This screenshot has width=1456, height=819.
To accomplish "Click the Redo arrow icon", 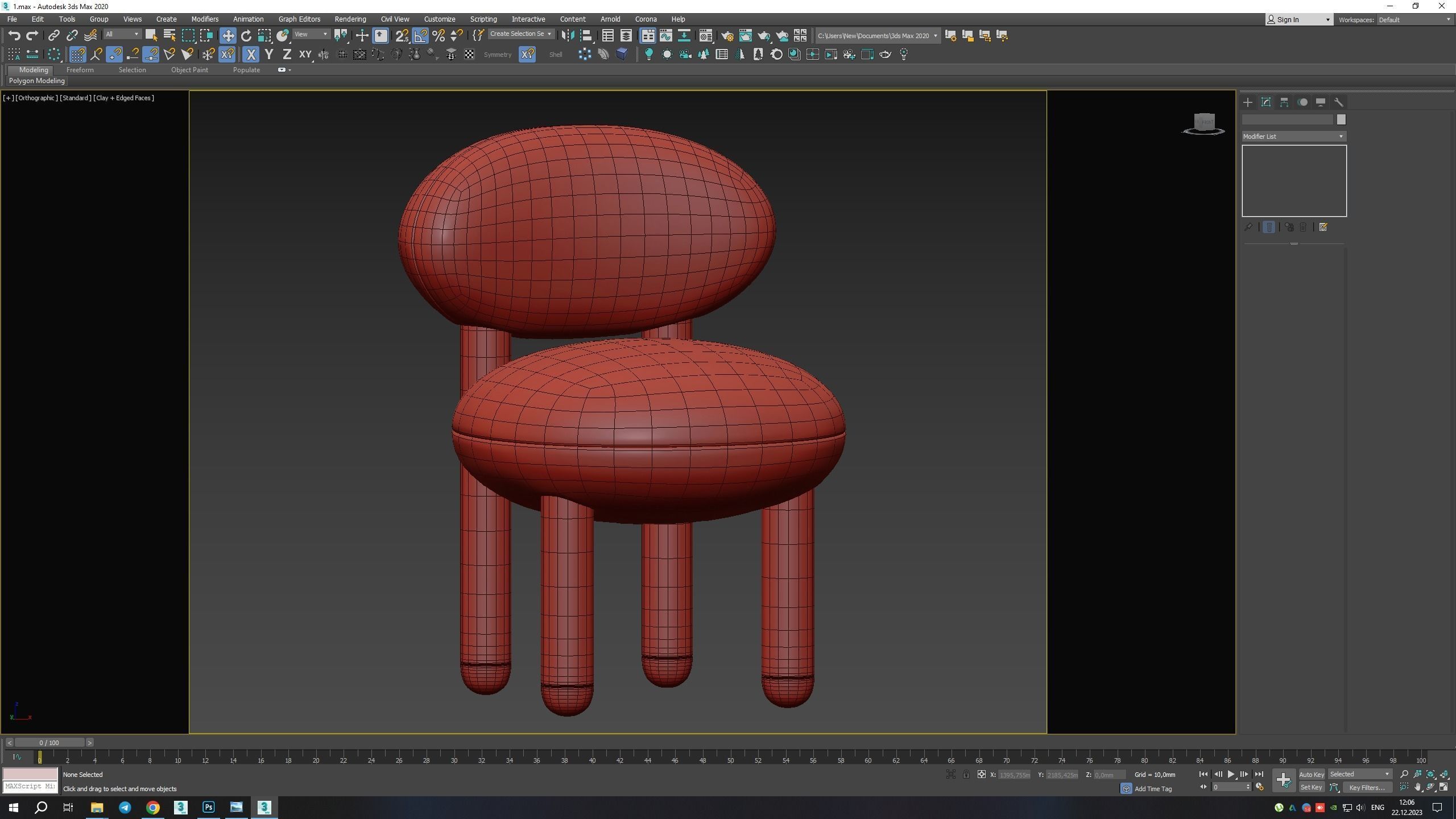I will [32, 36].
